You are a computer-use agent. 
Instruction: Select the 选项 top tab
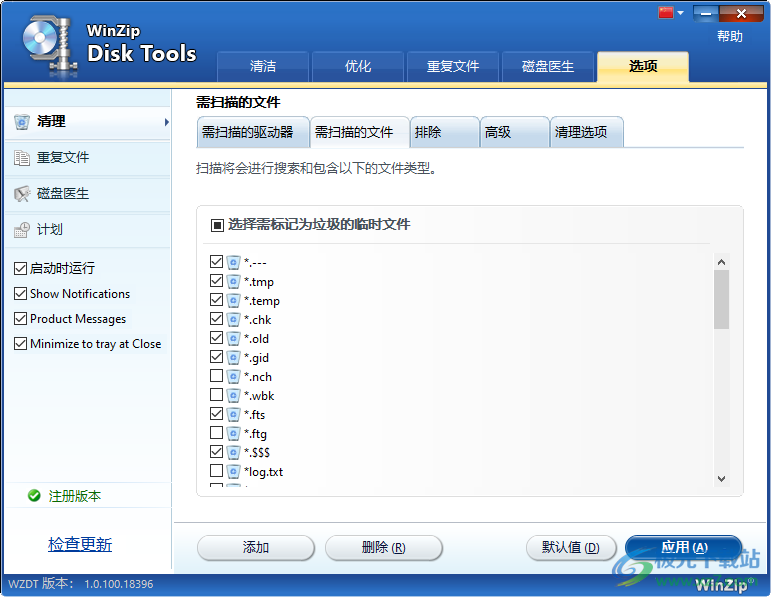click(643, 66)
